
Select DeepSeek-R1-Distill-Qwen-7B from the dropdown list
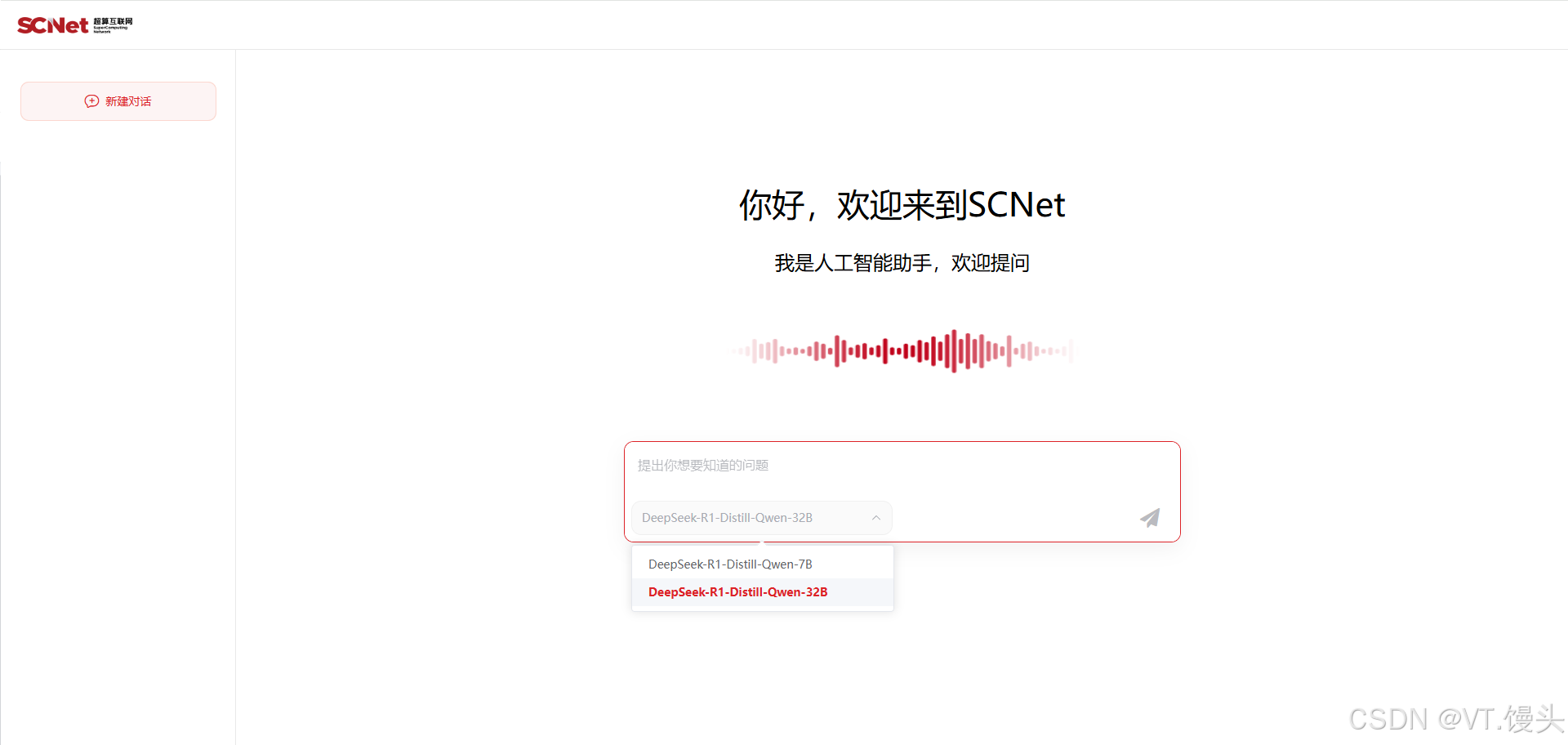coord(763,564)
